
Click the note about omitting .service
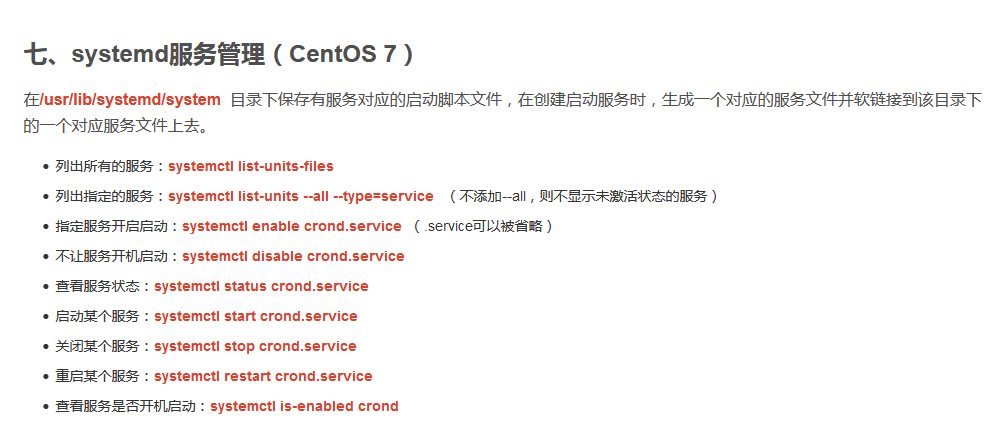click(483, 226)
